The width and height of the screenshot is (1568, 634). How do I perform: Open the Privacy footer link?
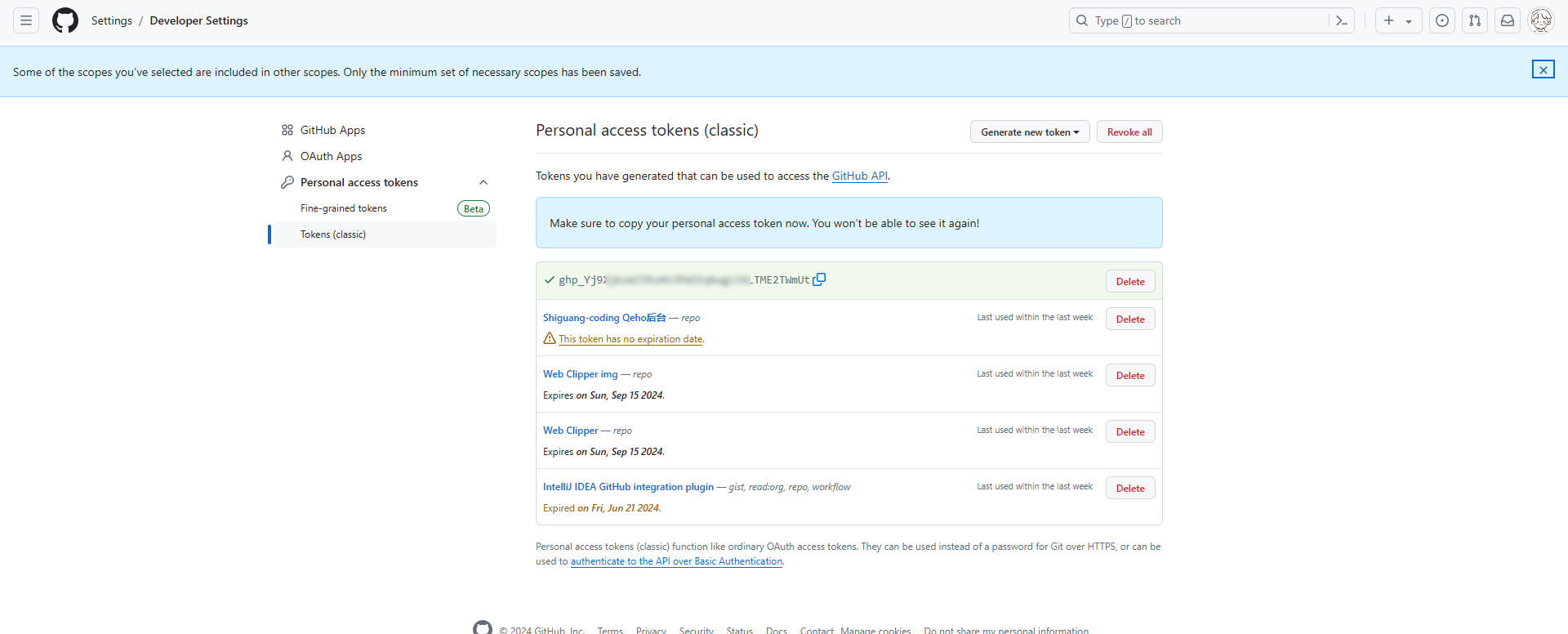pyautogui.click(x=651, y=631)
